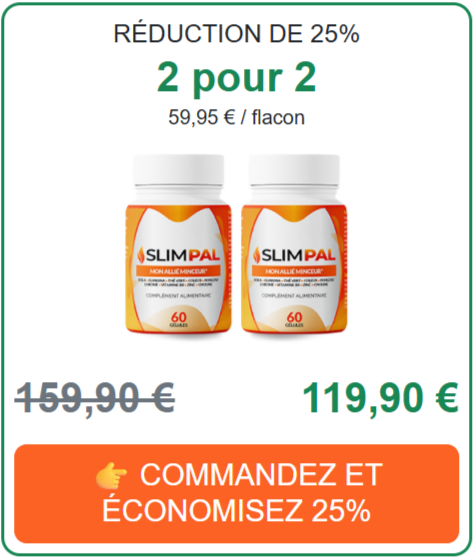Click the RÉDUCTION DE 25% title text
The image size is (473, 557).
tap(236, 34)
